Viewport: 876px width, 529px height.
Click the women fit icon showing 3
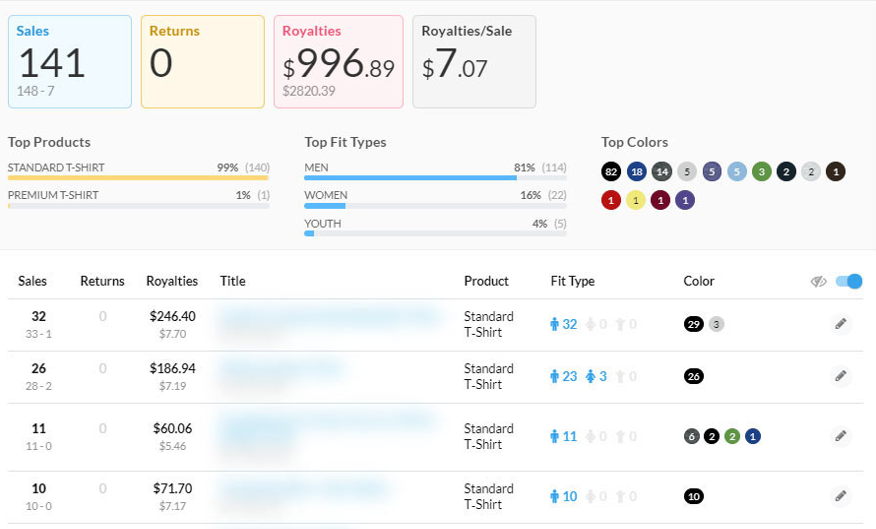coord(590,376)
